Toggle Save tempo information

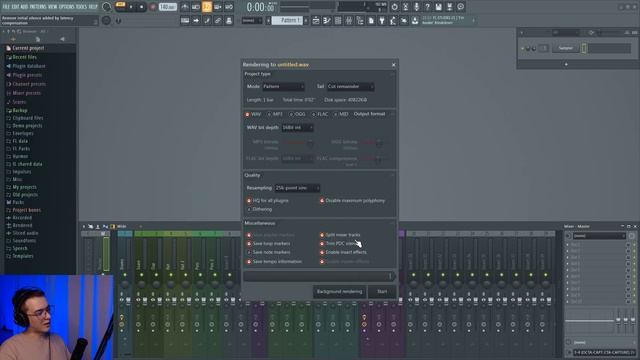click(274, 262)
